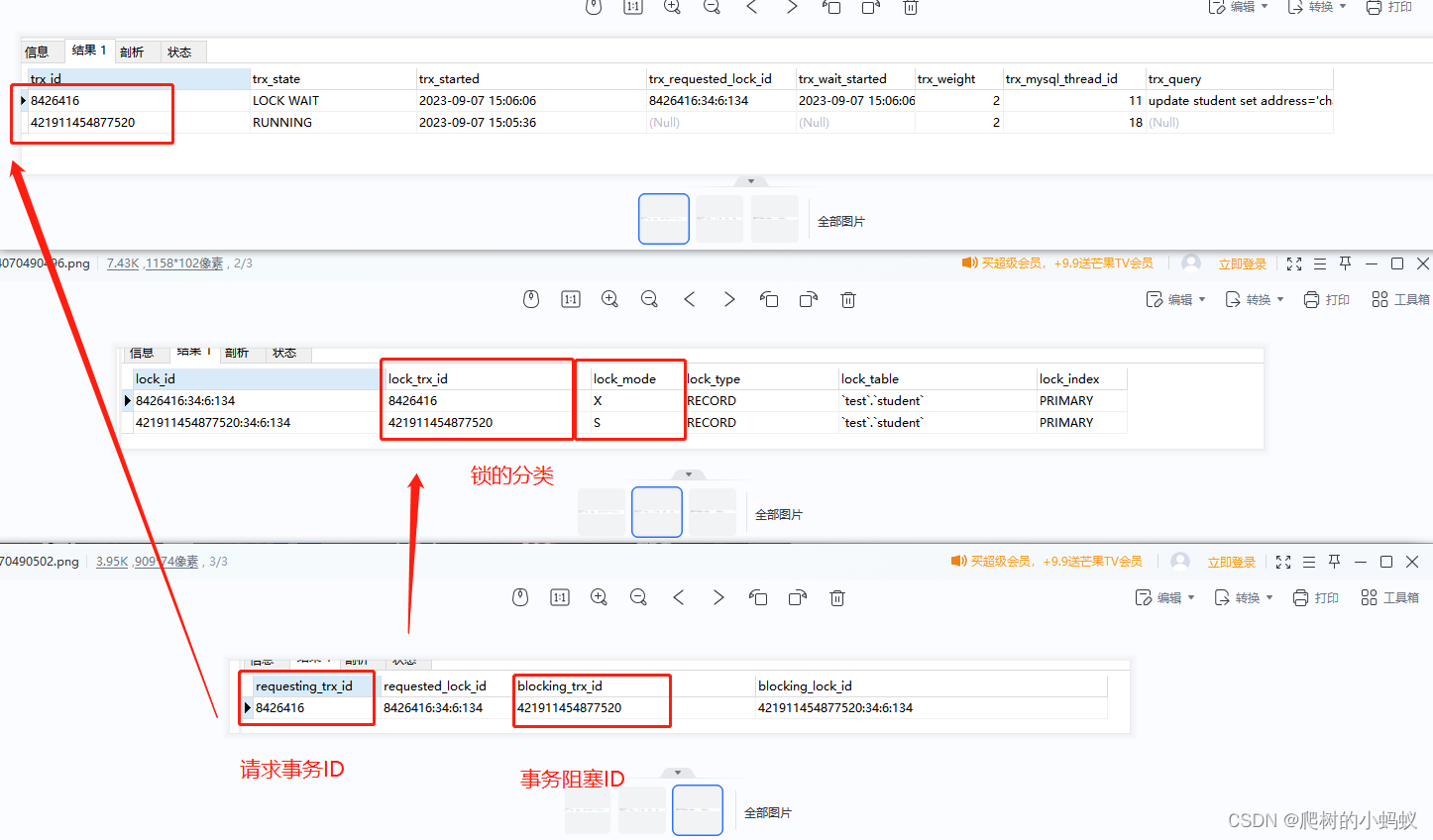Go to previous image in 2/3 viewer
1433x840 pixels.
click(690, 299)
